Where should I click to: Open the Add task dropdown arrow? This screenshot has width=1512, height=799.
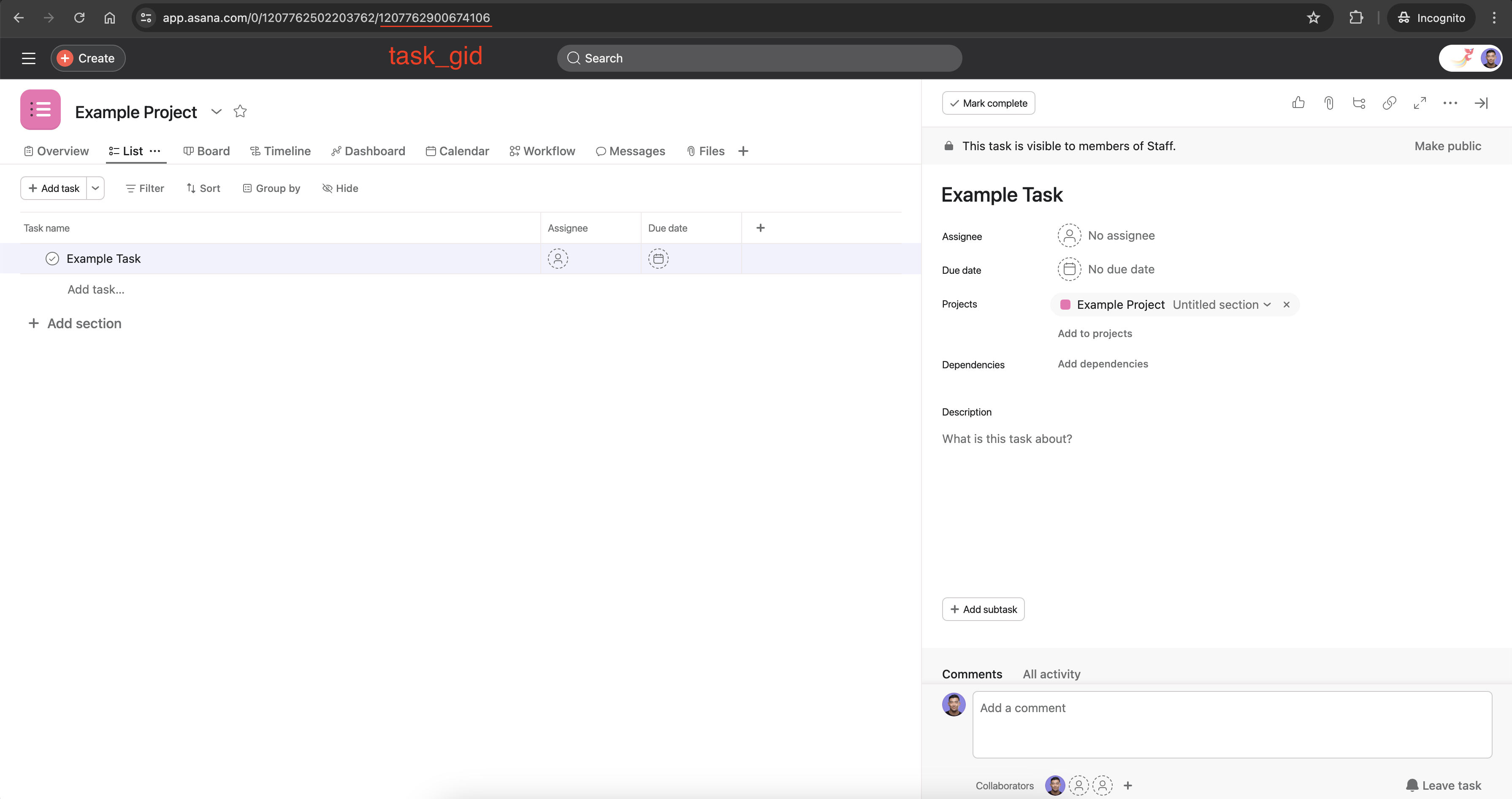click(x=96, y=188)
